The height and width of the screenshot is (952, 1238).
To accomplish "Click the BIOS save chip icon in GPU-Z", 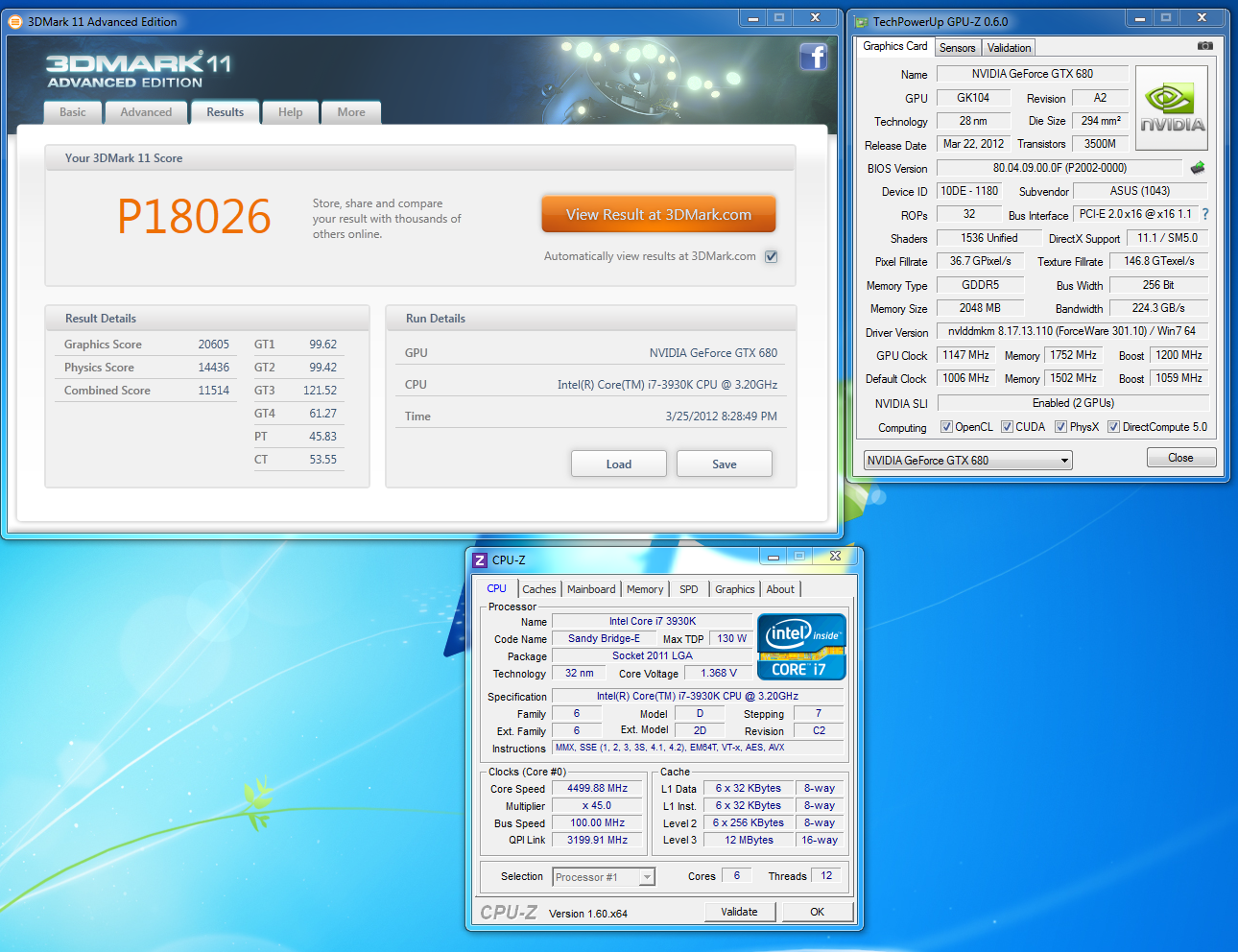I will [1198, 168].
